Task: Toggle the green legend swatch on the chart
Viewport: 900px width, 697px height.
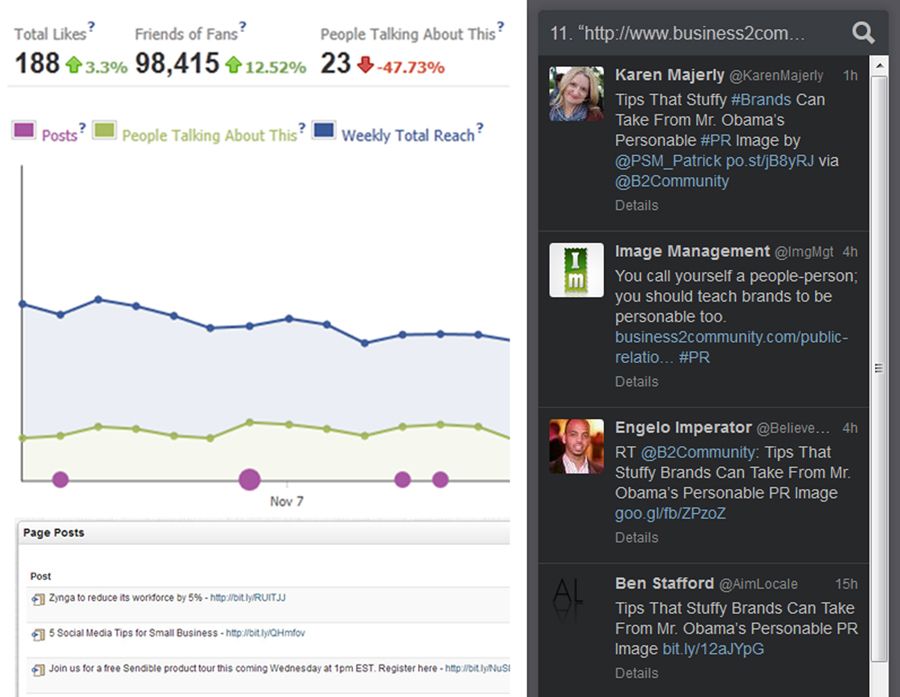Action: pyautogui.click(x=104, y=131)
